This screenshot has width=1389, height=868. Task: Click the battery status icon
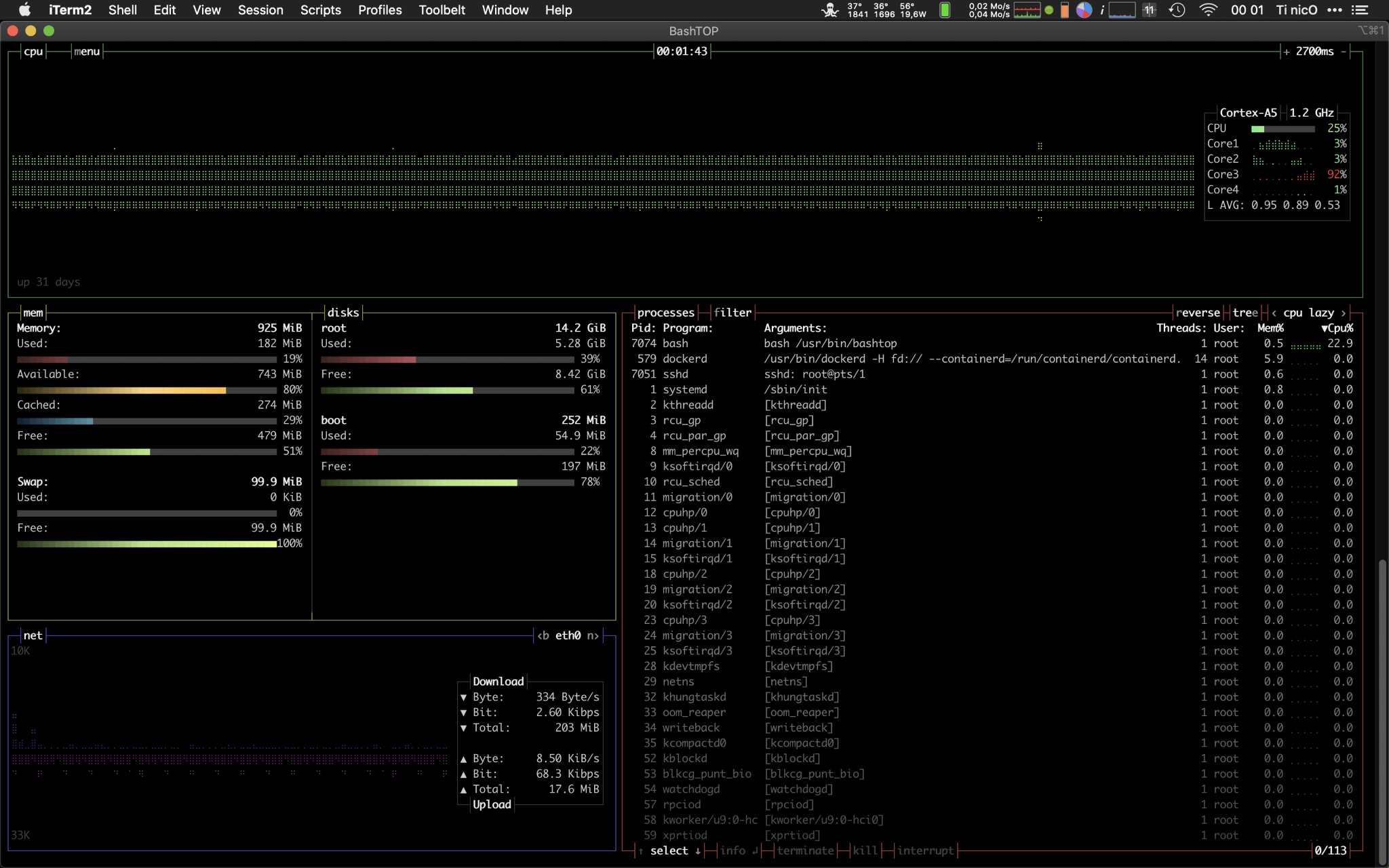click(945, 9)
